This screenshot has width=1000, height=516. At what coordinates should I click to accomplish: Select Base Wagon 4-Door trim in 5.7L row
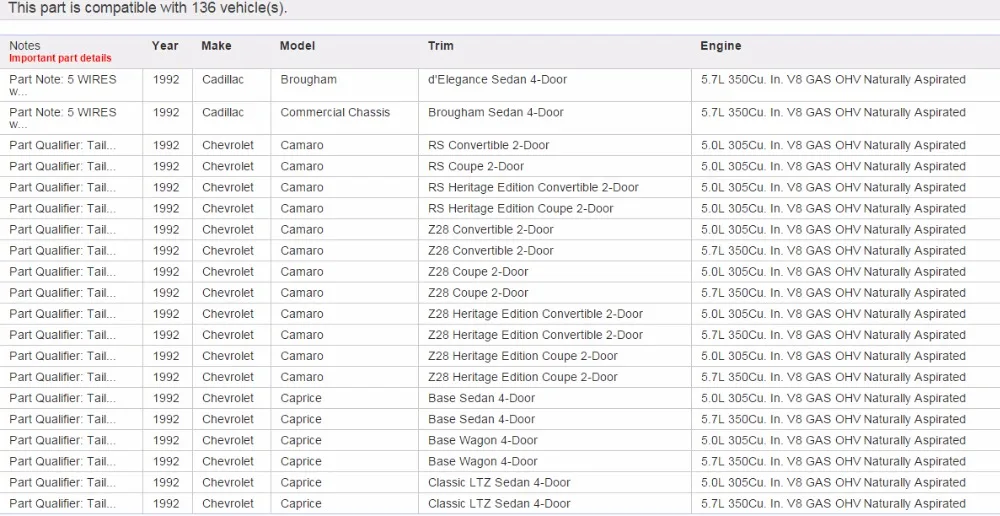coord(483,461)
